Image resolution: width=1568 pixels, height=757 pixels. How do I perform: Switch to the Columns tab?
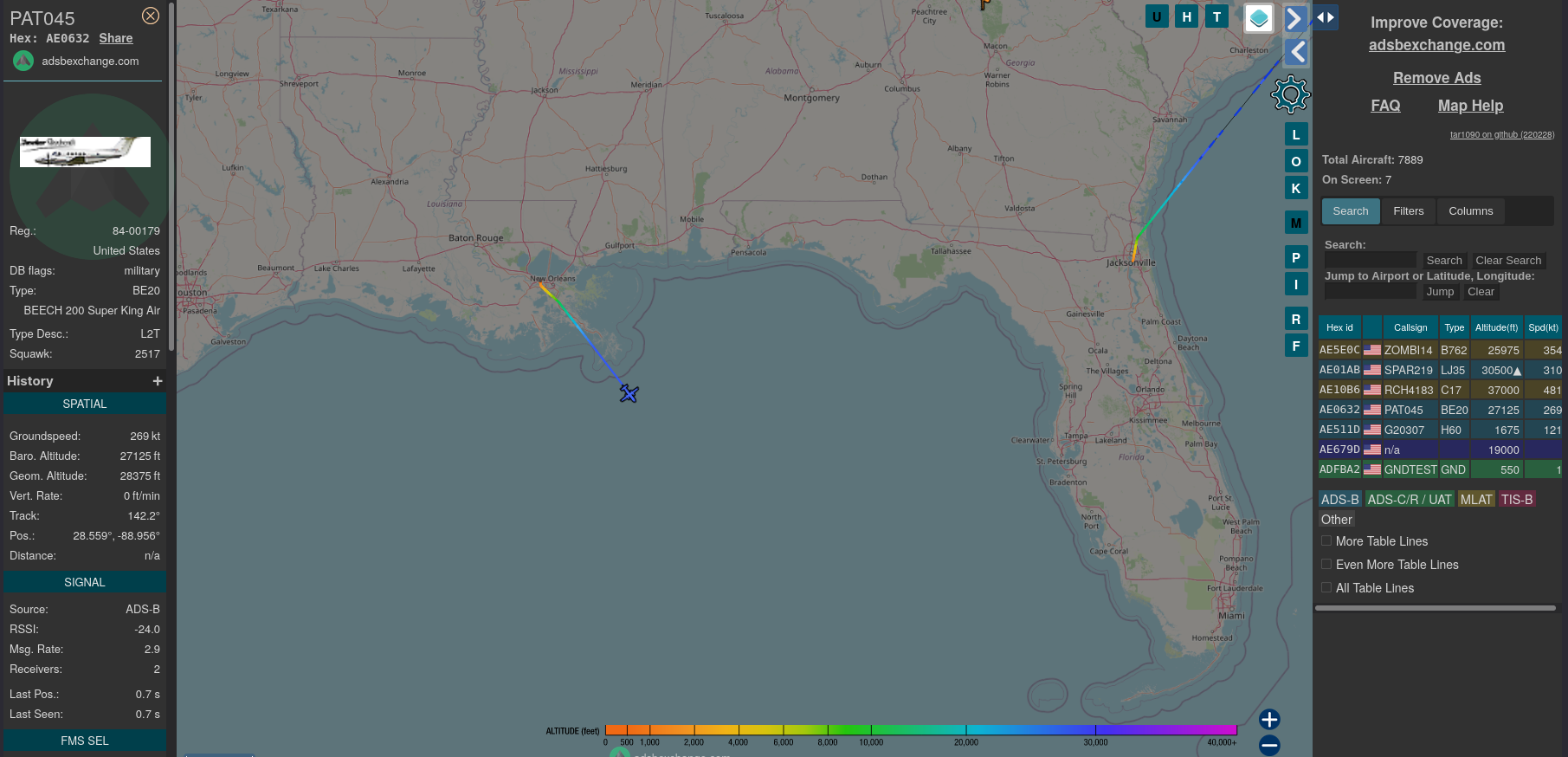pos(1470,211)
